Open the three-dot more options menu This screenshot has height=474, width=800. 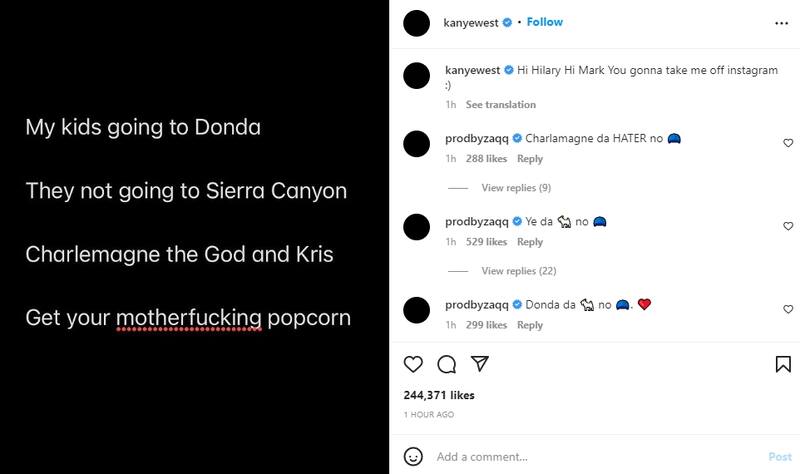(x=780, y=22)
